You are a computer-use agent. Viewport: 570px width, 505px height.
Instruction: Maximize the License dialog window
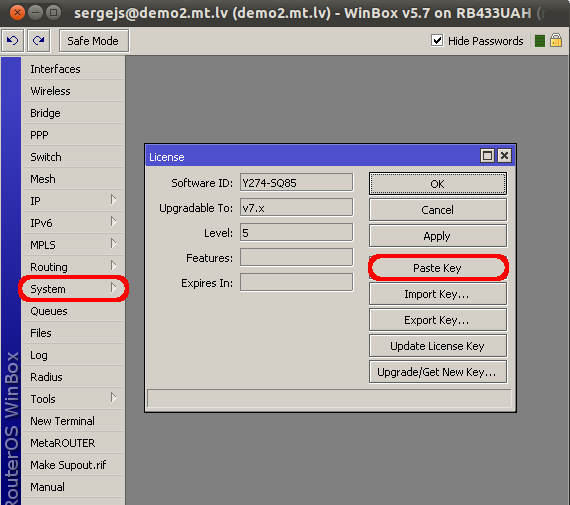pos(487,156)
